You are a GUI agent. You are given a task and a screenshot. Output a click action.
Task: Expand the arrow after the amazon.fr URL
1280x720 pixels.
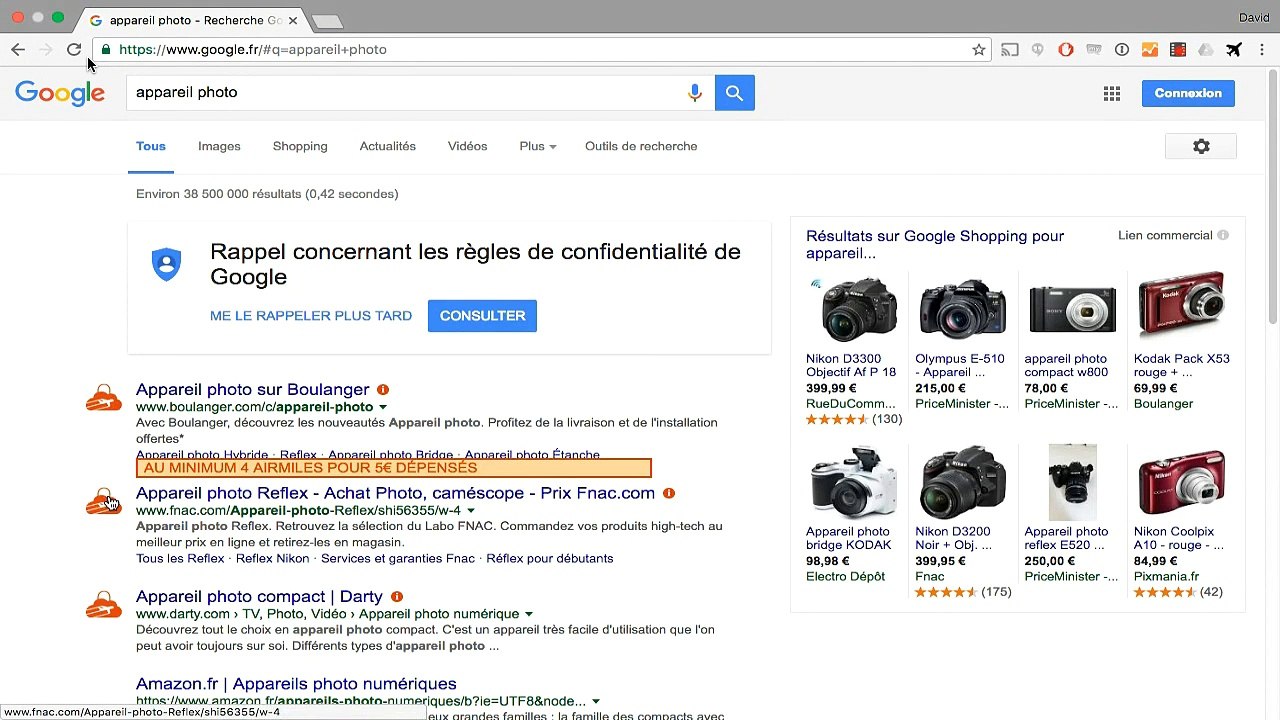596,701
